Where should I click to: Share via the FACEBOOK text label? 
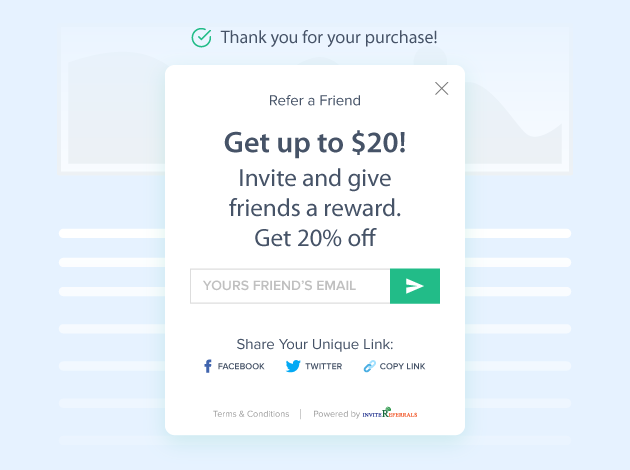point(241,366)
